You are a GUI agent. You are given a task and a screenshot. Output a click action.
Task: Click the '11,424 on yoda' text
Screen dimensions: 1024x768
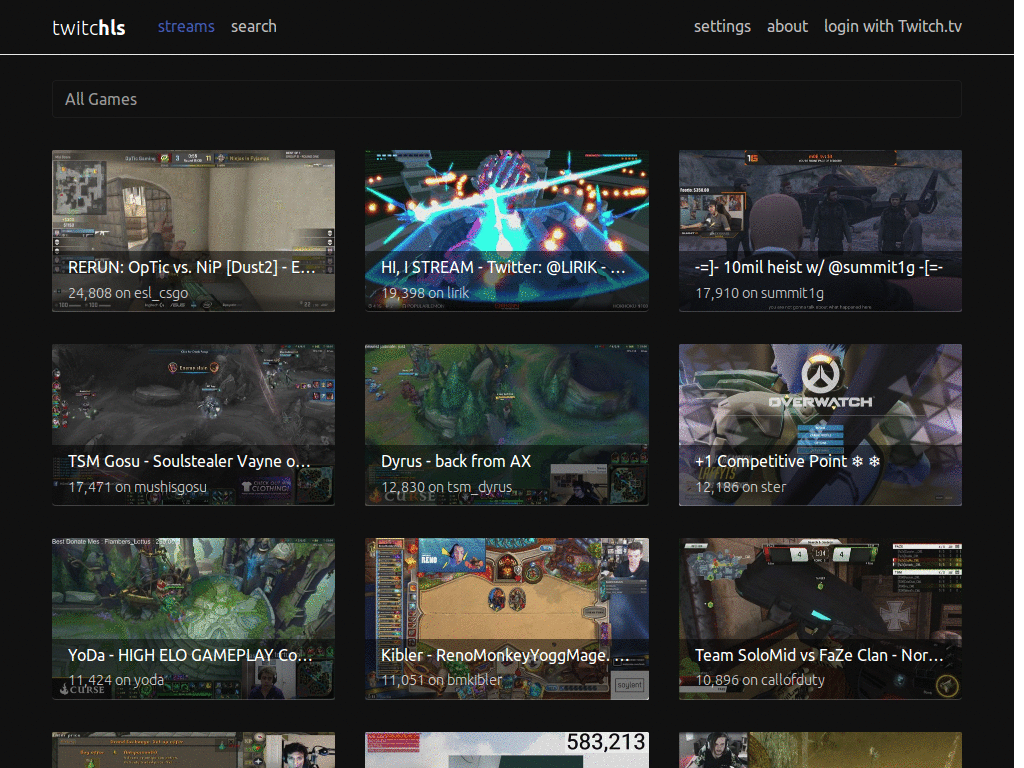pos(116,680)
